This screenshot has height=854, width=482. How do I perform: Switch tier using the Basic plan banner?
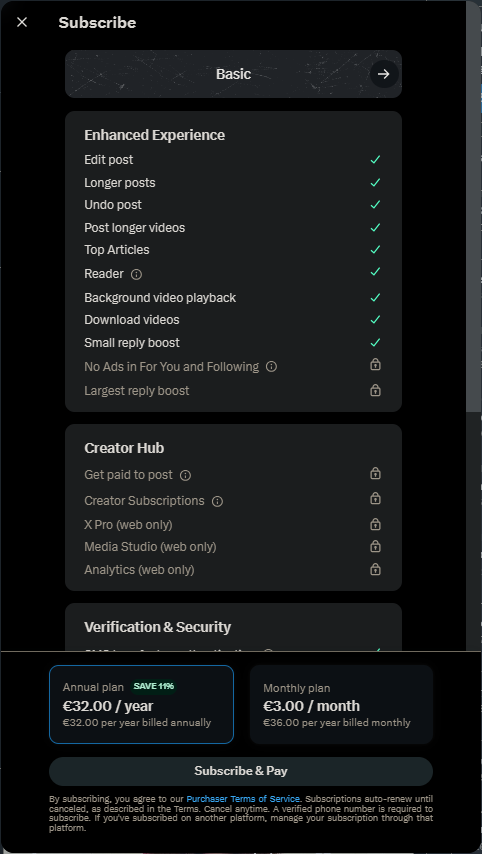coord(234,74)
